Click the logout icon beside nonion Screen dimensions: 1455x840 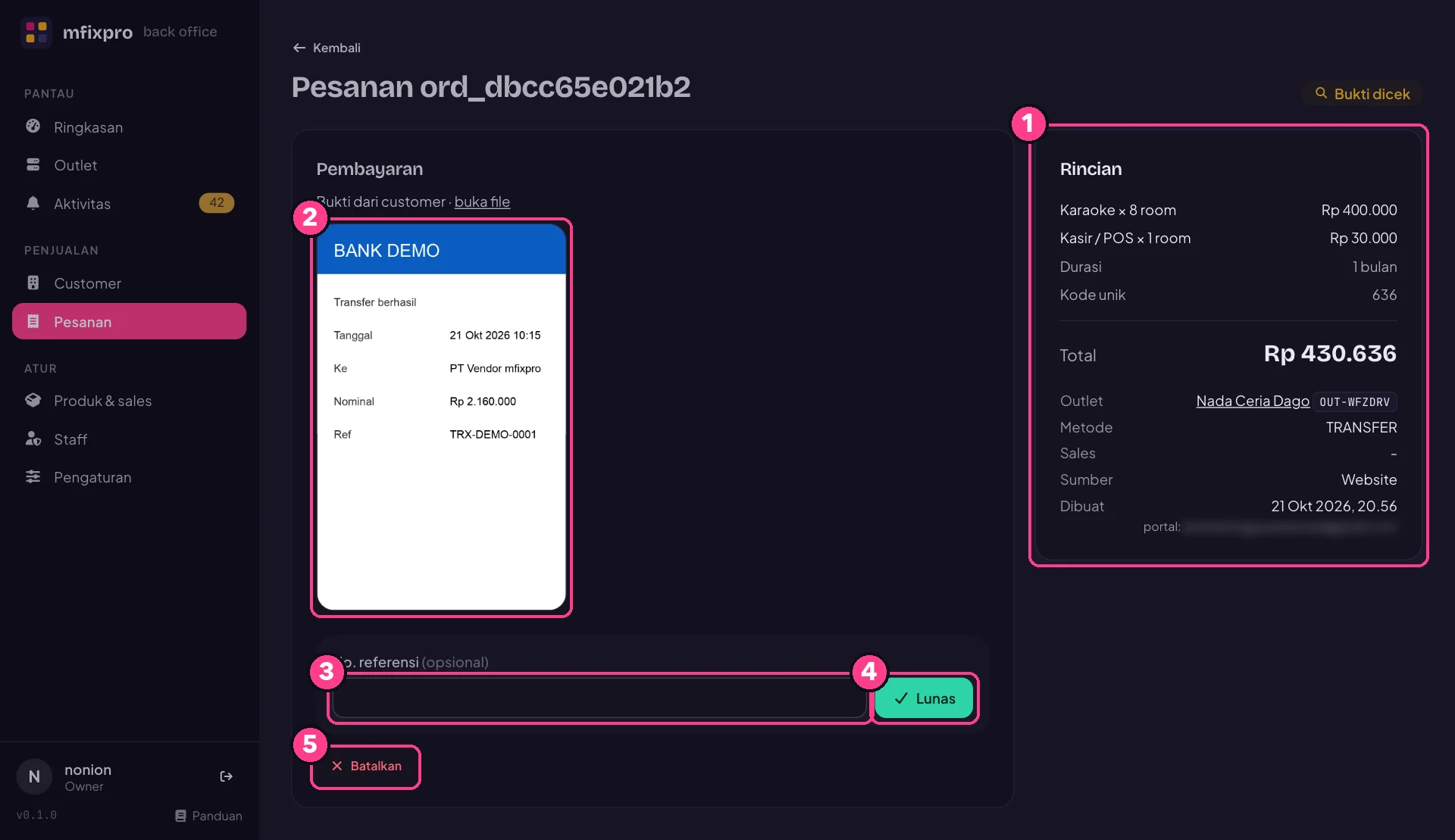[x=226, y=776]
